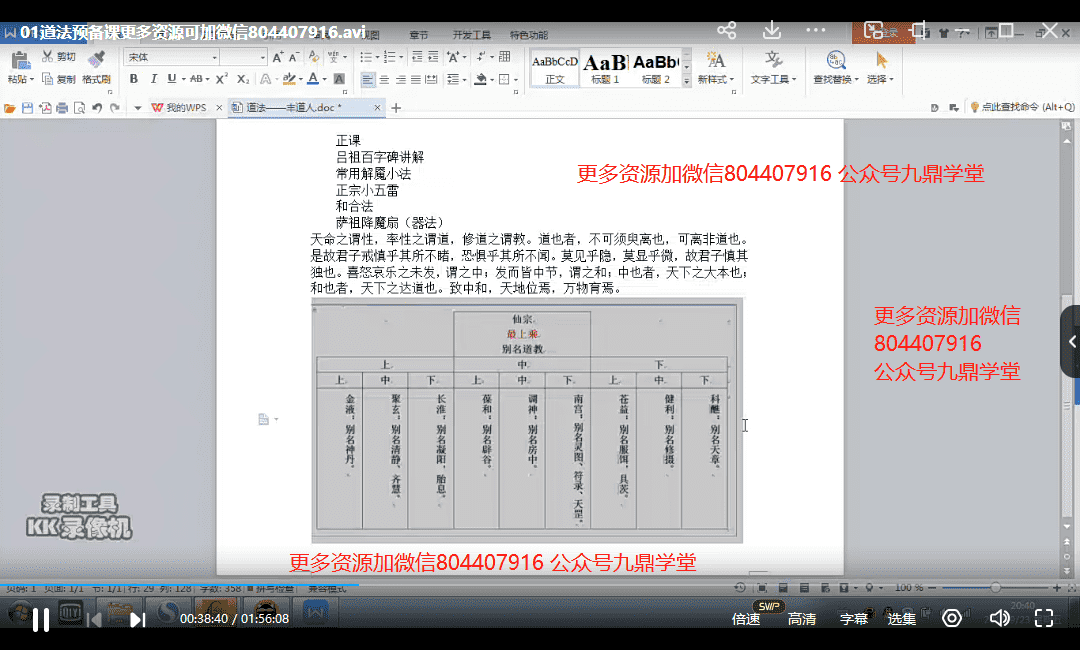Open the 倍速 playback speed menu
1080x650 pixels.
pos(746,619)
